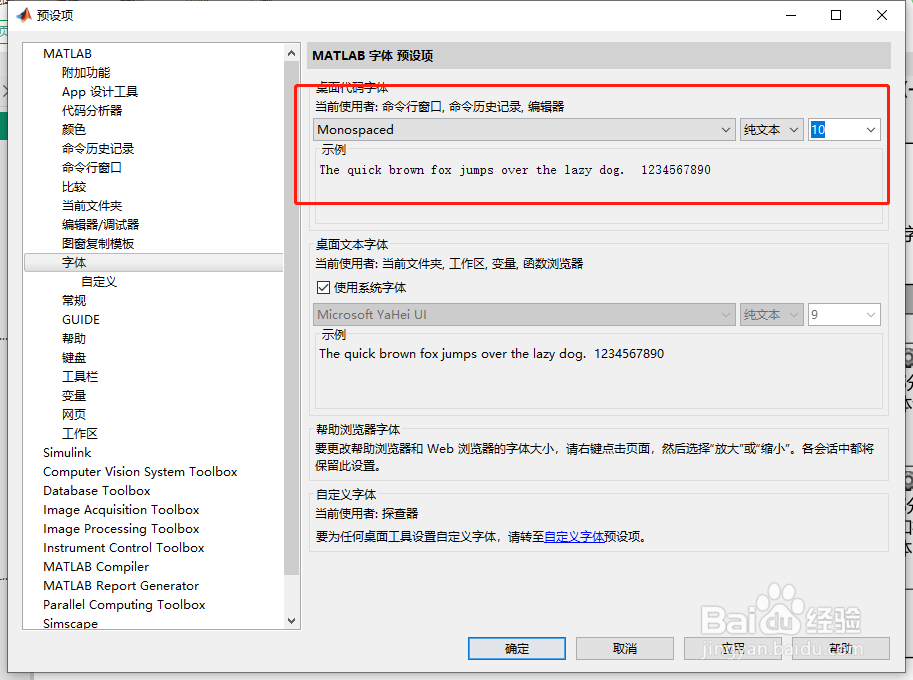Image resolution: width=913 pixels, height=680 pixels.
Task: Open GUIDE preferences
Action: tap(81, 320)
